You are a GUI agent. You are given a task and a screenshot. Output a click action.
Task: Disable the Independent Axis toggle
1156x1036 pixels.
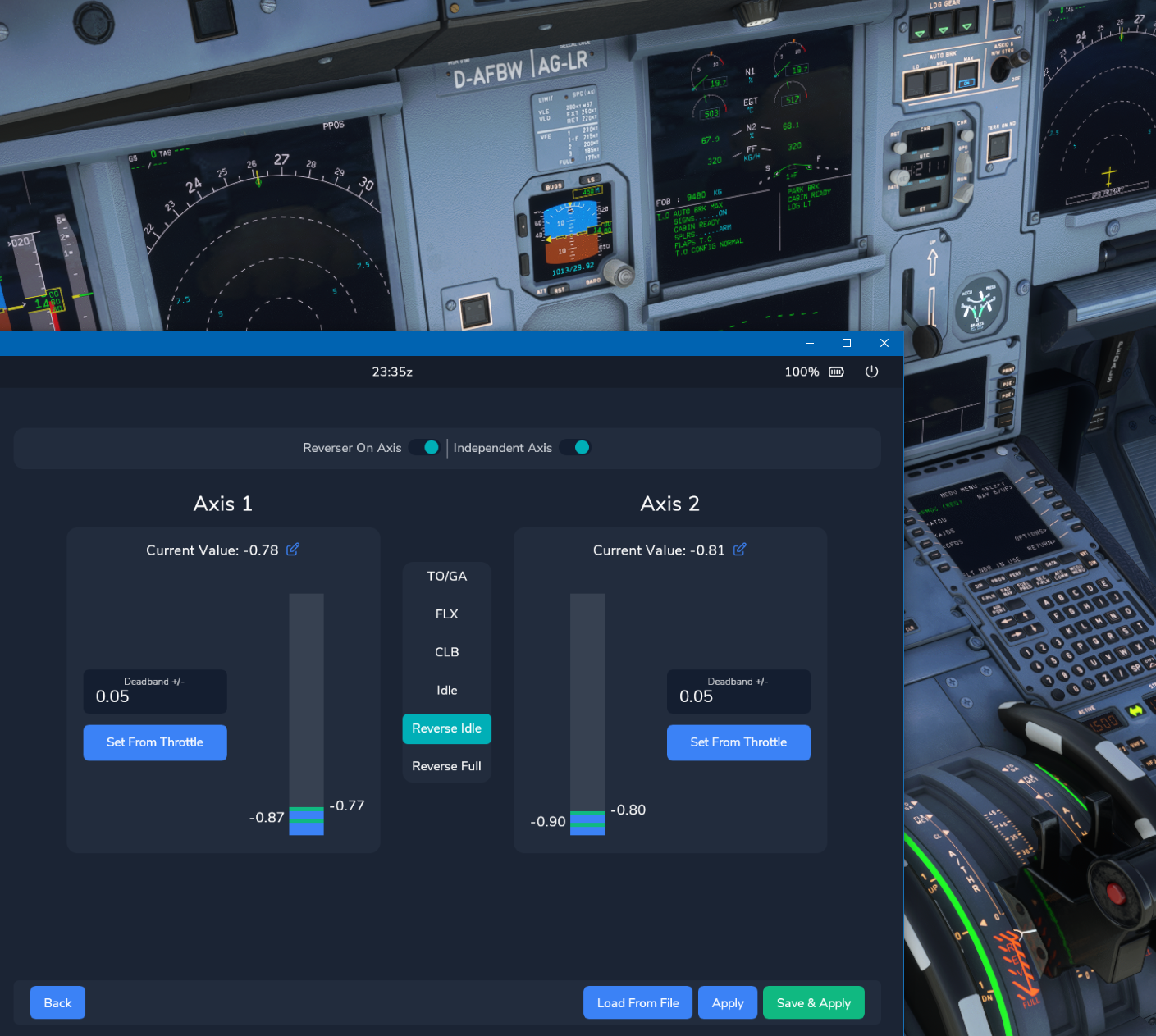pyautogui.click(x=575, y=447)
